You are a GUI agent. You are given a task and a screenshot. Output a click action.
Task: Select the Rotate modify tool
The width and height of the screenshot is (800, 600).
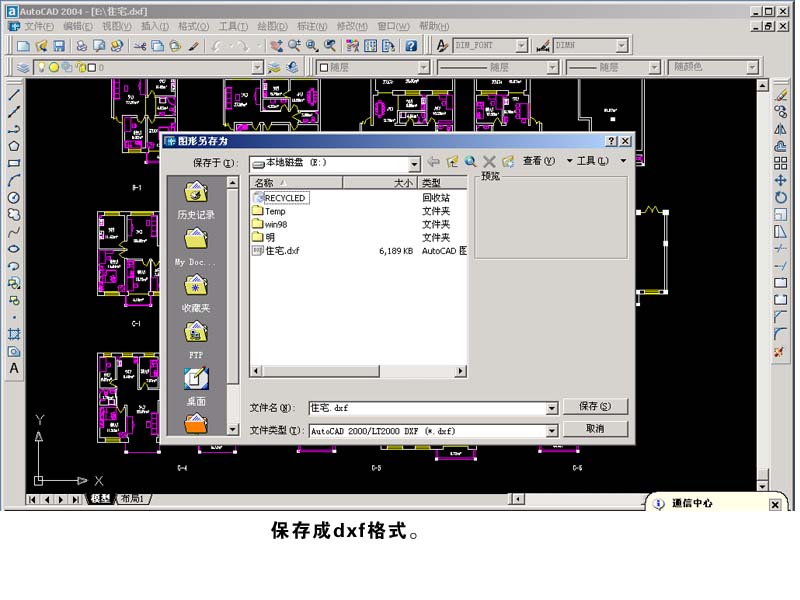coord(780,197)
